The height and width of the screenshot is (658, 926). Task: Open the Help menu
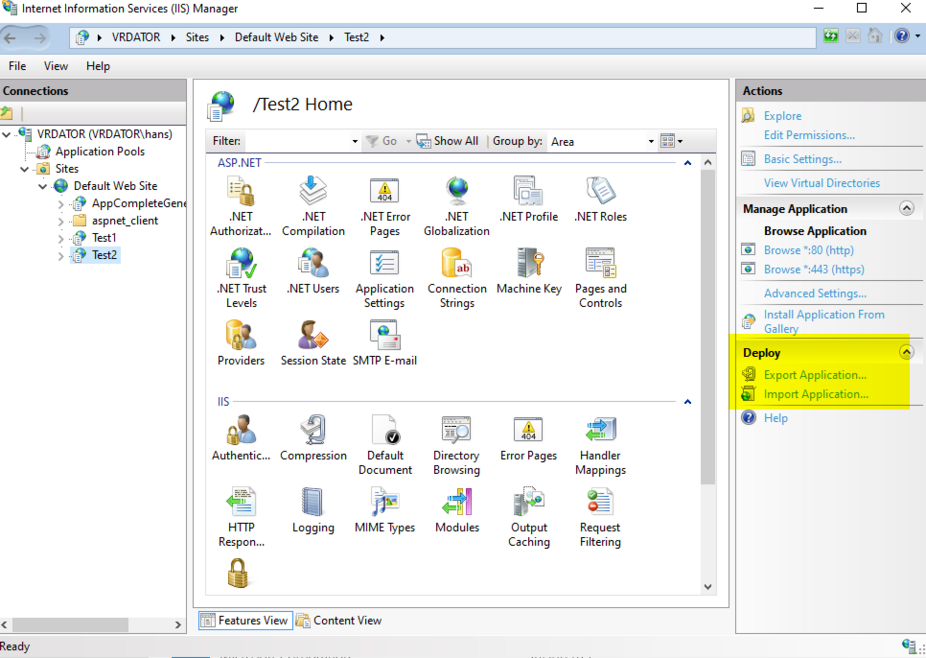pos(98,66)
